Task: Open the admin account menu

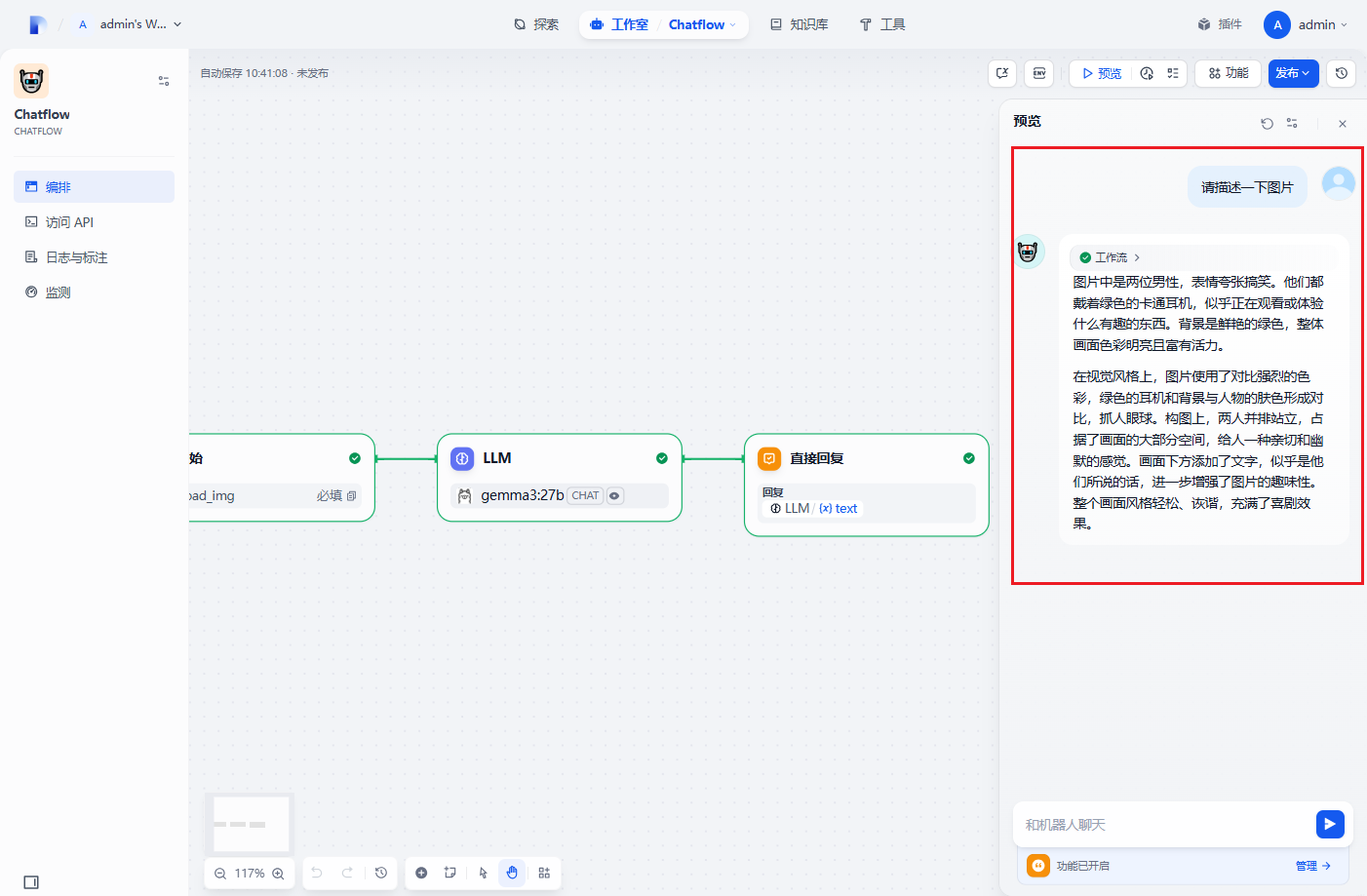Action: coord(1306,24)
